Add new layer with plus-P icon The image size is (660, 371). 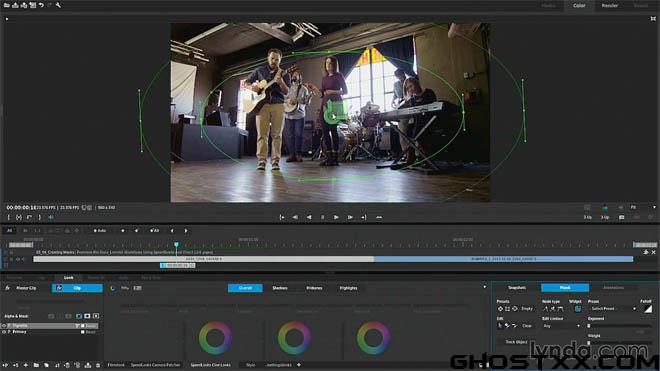[x=6, y=365]
